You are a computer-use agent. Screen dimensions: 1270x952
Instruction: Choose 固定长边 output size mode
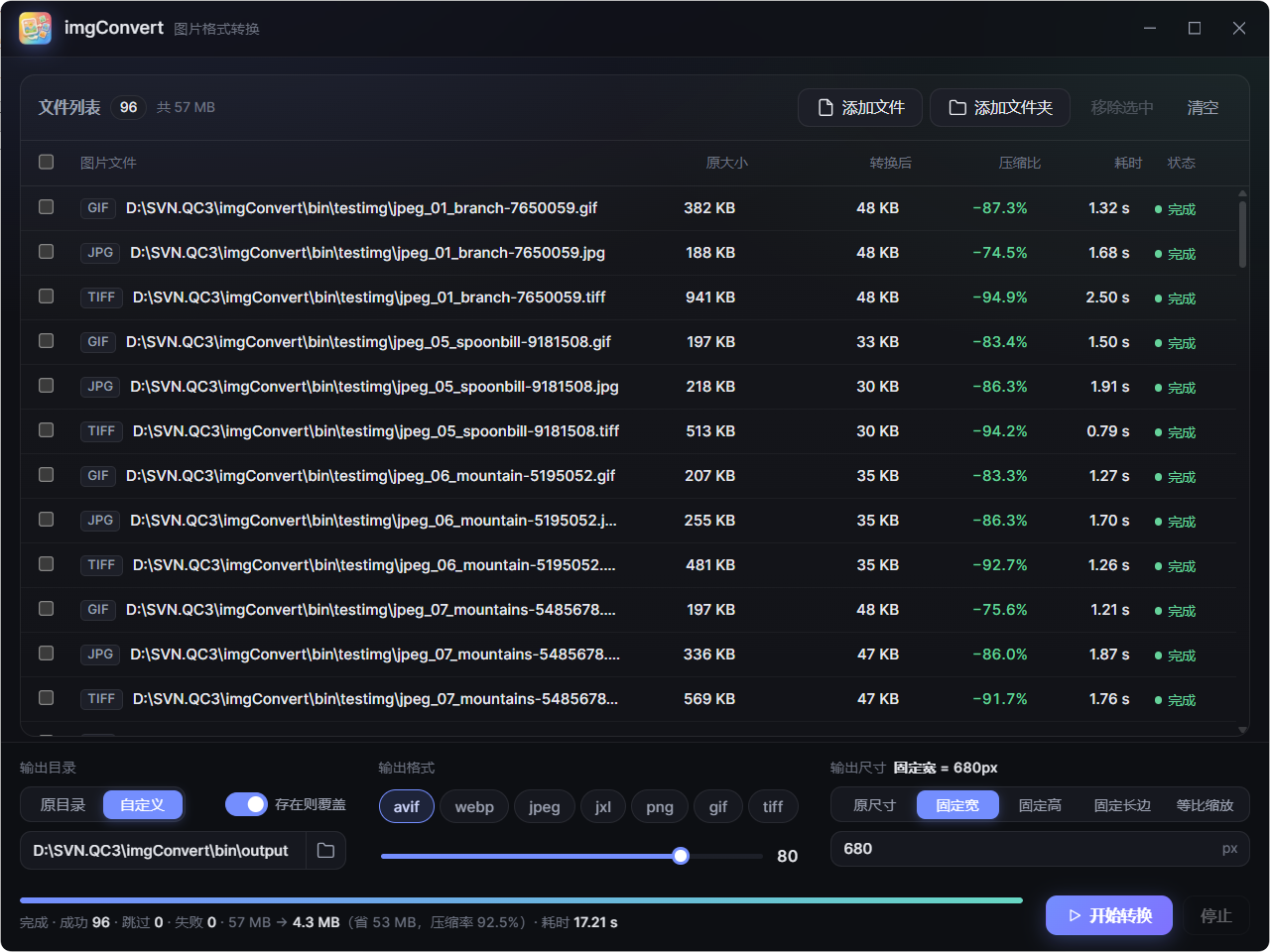(1122, 805)
